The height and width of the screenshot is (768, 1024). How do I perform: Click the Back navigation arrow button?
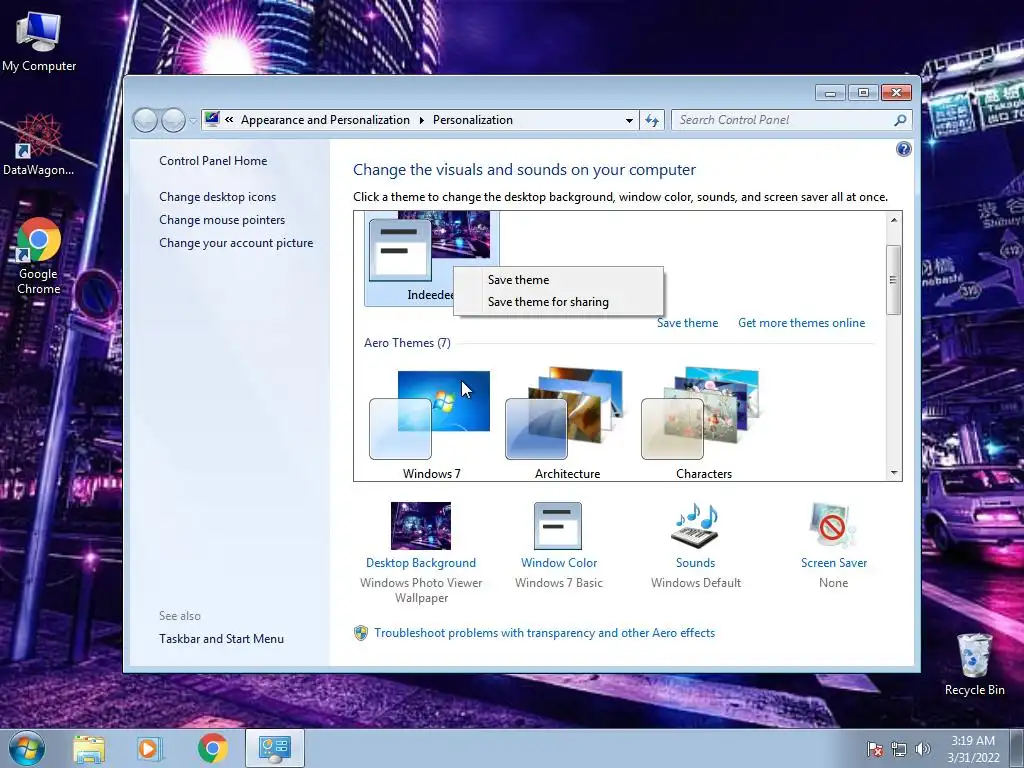point(145,120)
